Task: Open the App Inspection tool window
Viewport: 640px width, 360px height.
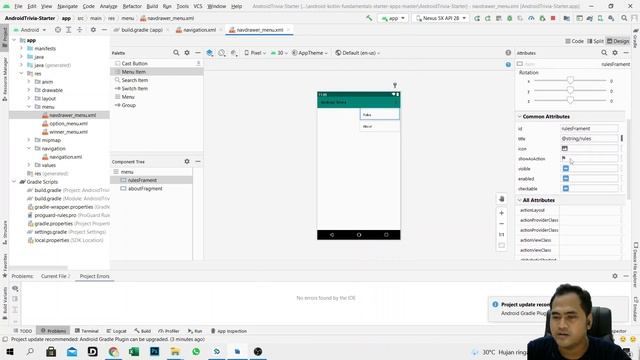Action: (x=229, y=331)
